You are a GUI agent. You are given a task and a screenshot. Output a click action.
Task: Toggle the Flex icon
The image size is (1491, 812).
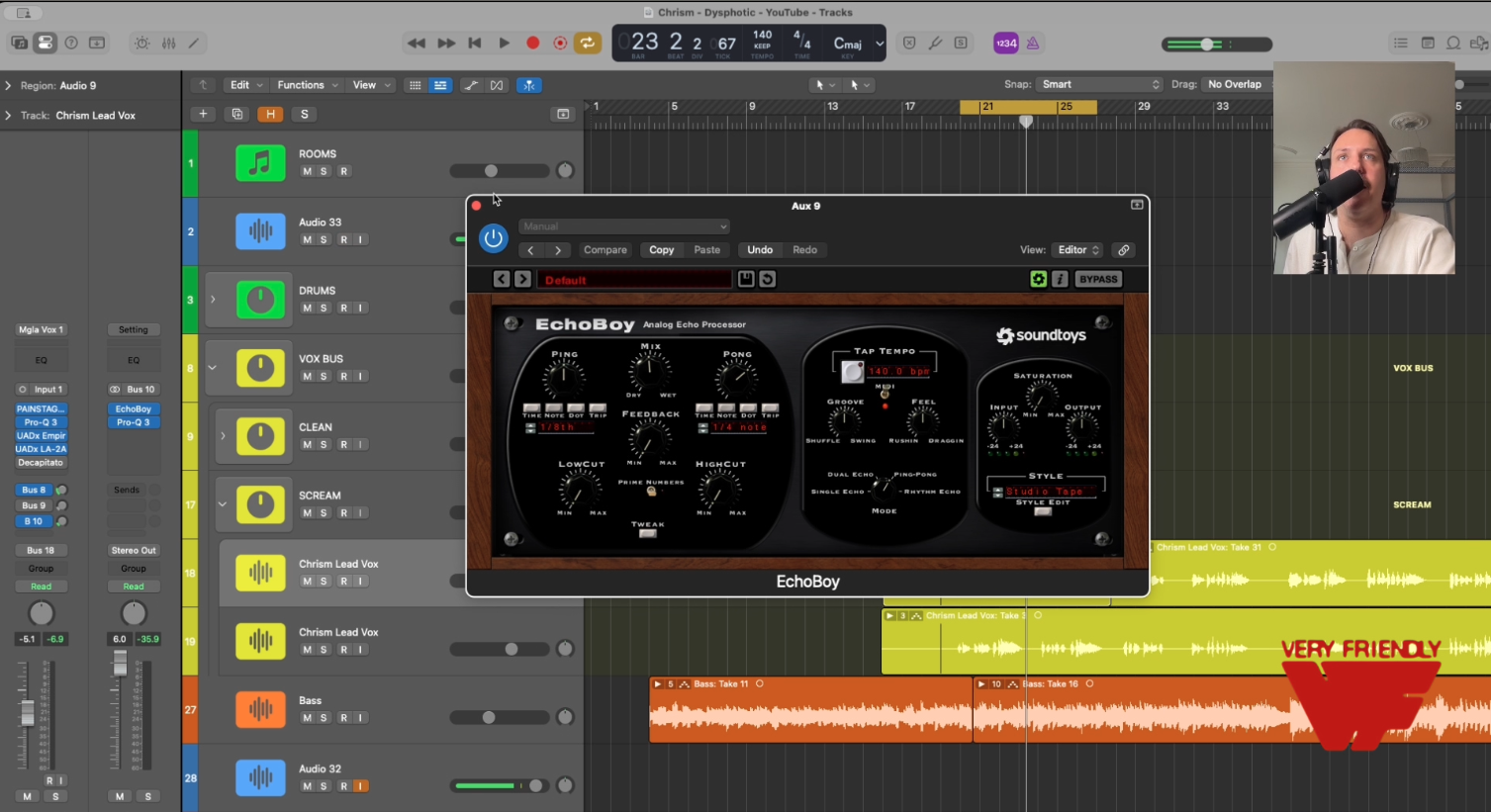[497, 85]
